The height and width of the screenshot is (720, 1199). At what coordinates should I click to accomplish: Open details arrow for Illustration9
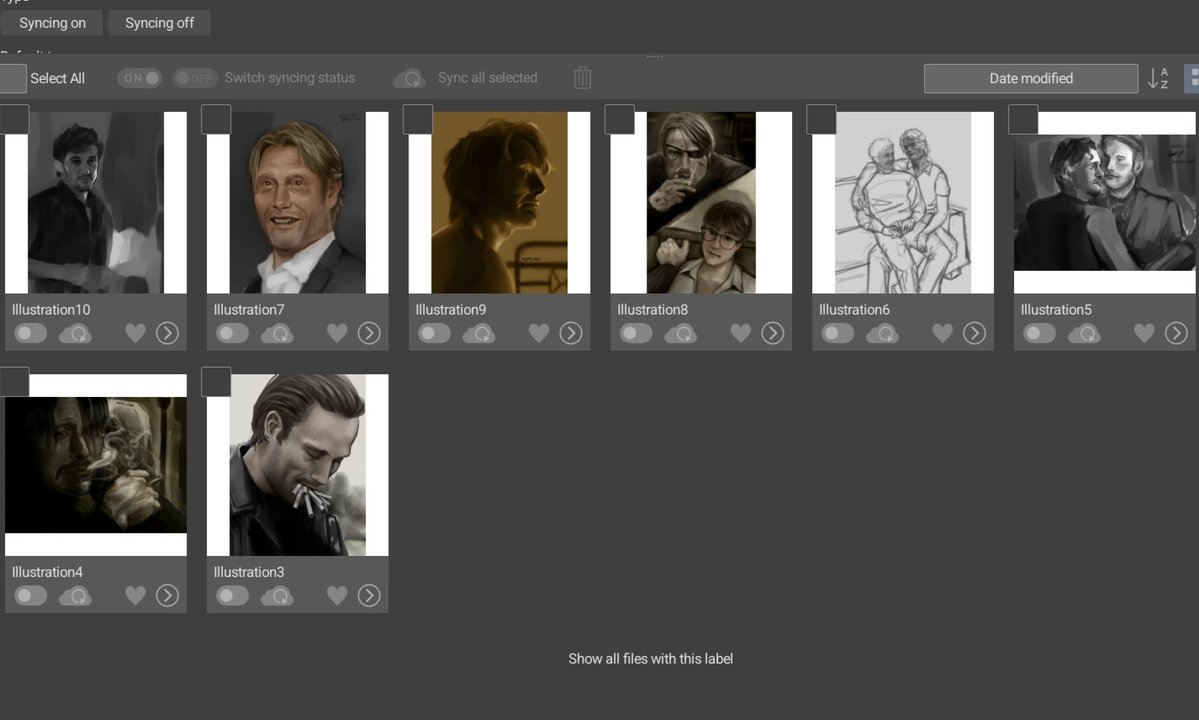[571, 333]
